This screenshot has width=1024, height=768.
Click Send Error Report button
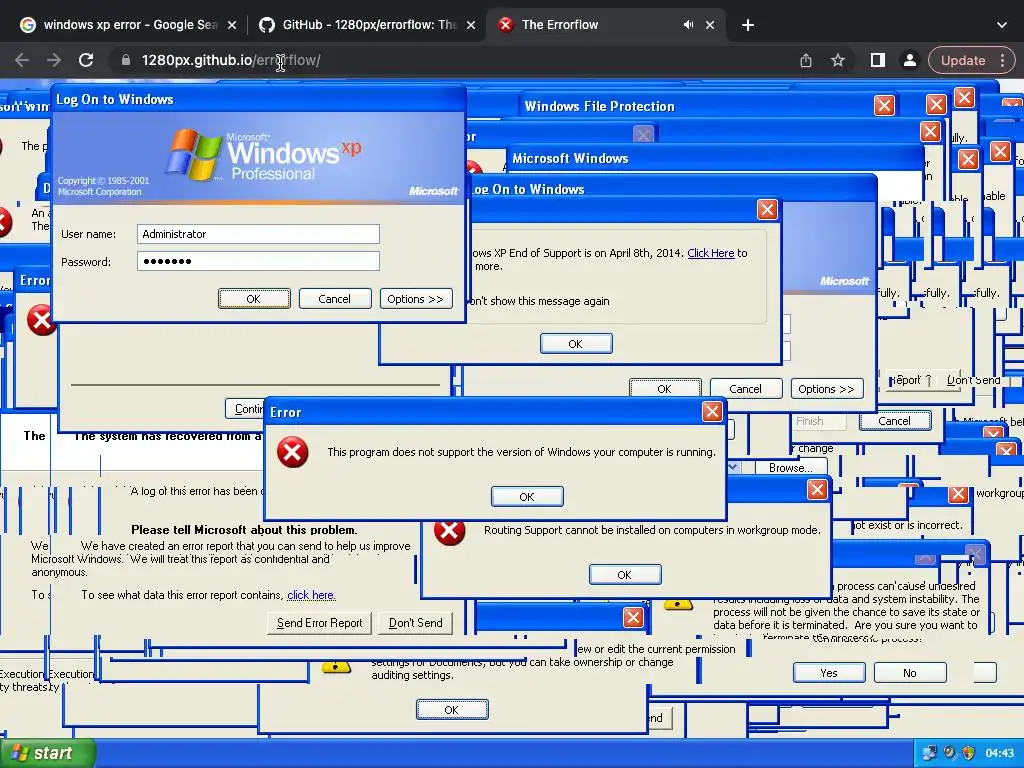click(x=319, y=623)
